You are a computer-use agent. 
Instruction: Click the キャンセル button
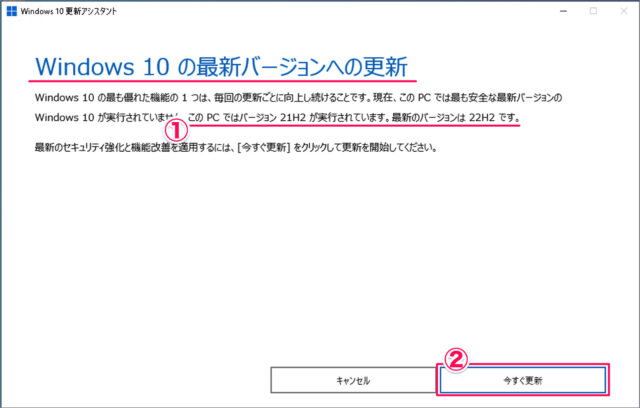click(353, 380)
